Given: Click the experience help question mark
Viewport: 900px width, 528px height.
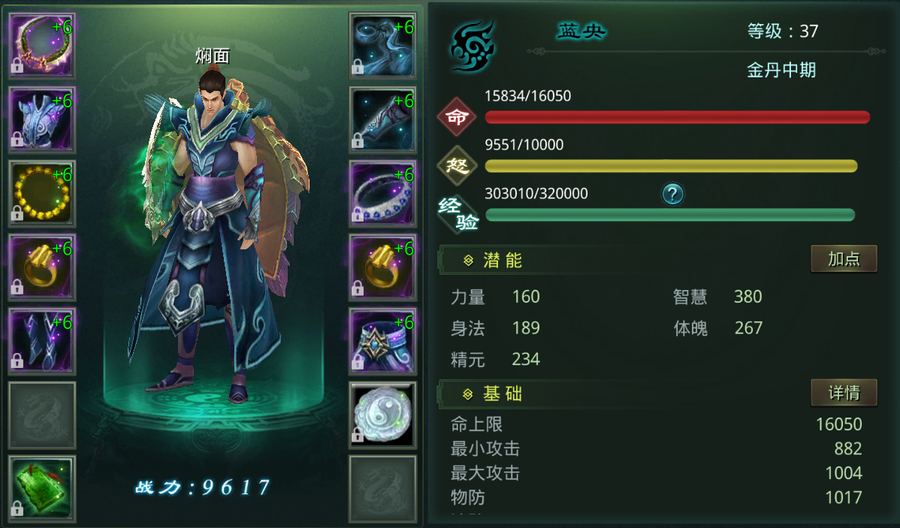Looking at the screenshot, I should [673, 194].
